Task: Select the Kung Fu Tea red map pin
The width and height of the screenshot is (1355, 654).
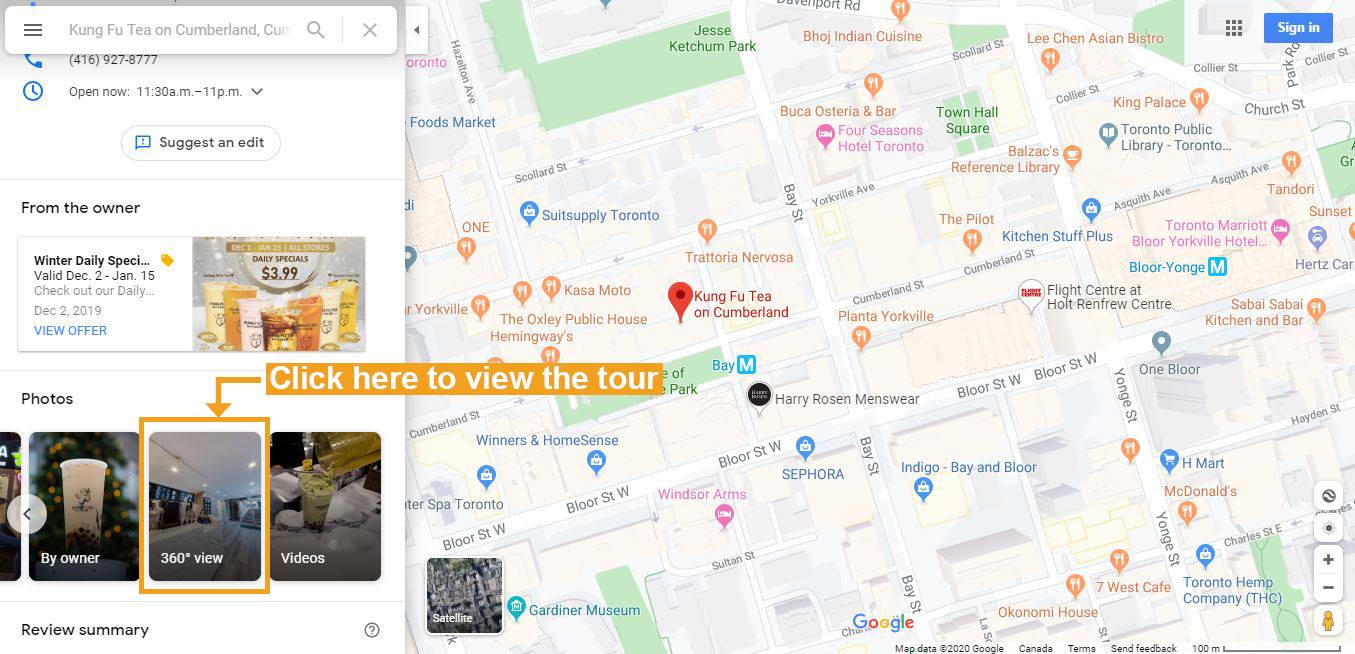Action: (x=680, y=302)
